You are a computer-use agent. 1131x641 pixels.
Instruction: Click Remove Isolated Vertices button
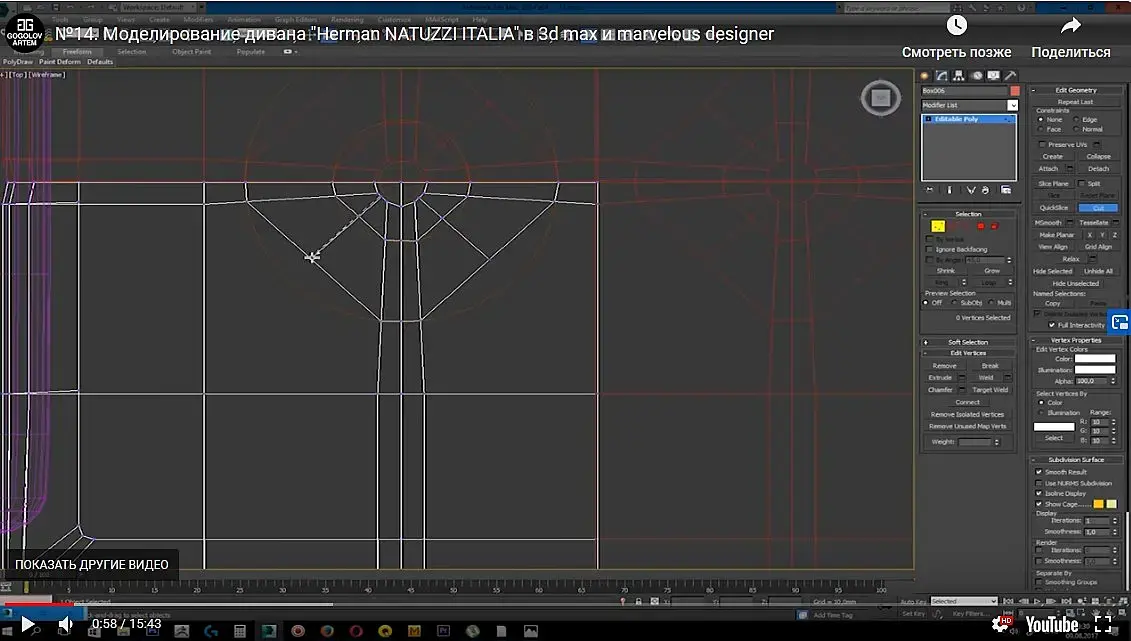(967, 415)
